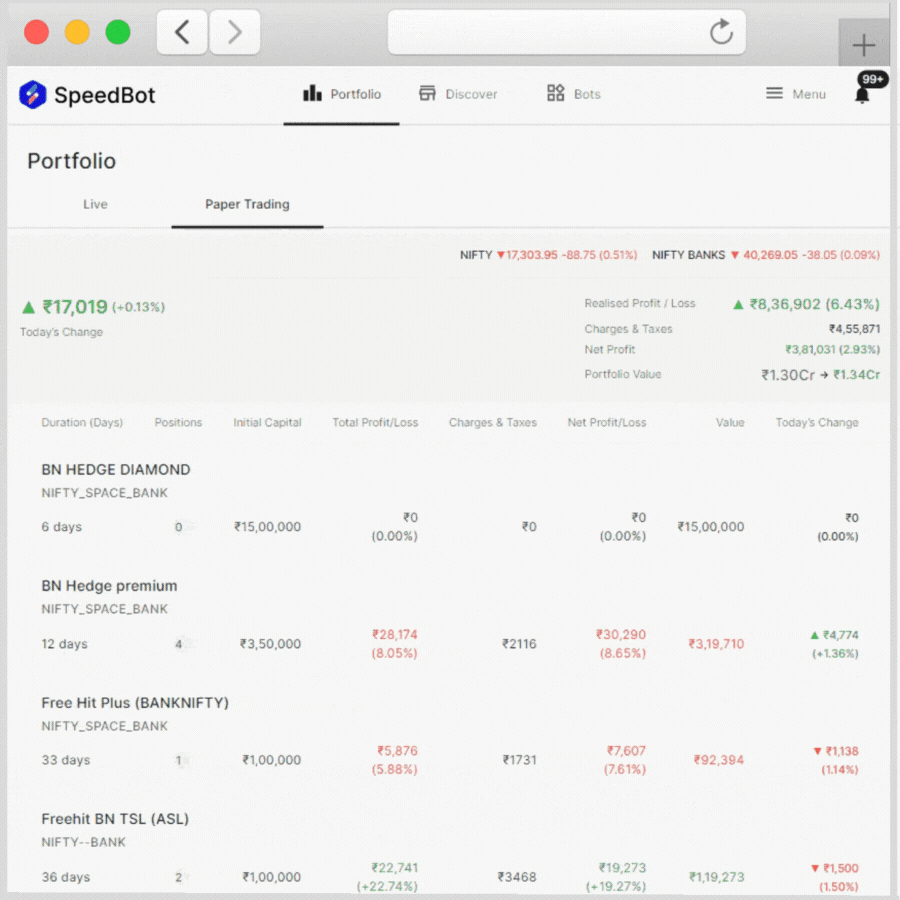
Task: Click the Today's Change ₹17,019 value
Action: coord(75,307)
